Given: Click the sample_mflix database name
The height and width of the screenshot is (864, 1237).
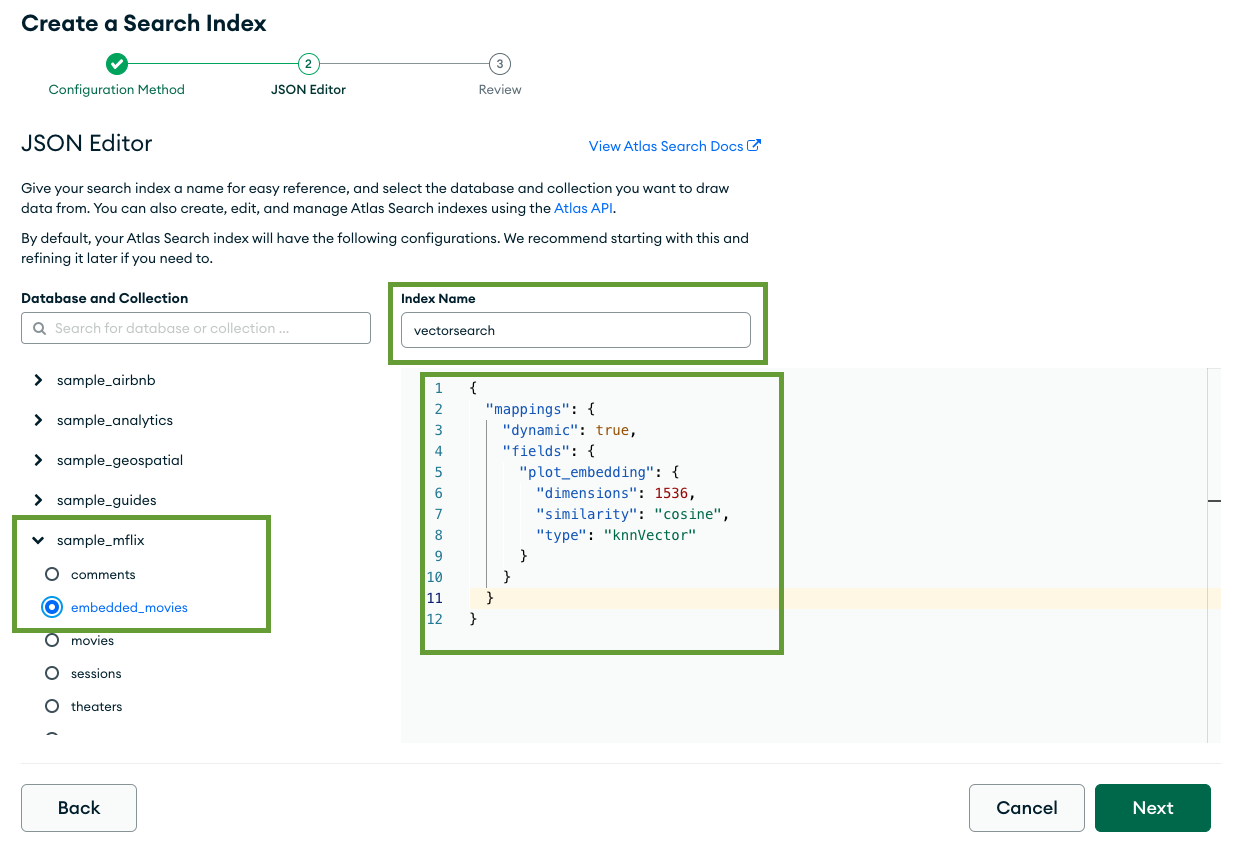Looking at the screenshot, I should tap(101, 540).
